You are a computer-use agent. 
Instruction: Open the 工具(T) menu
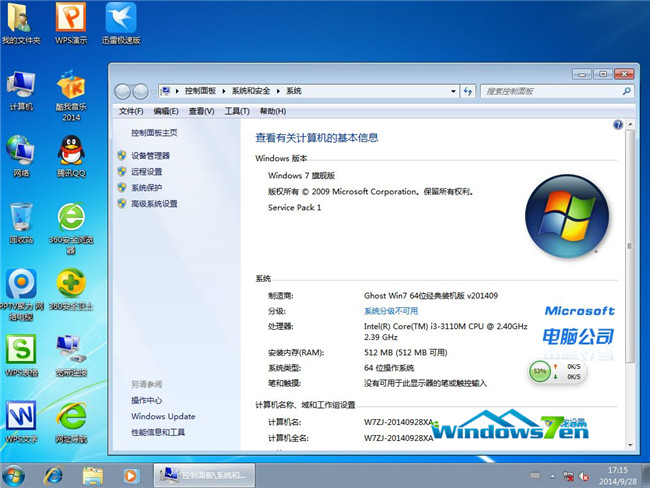pyautogui.click(x=237, y=111)
